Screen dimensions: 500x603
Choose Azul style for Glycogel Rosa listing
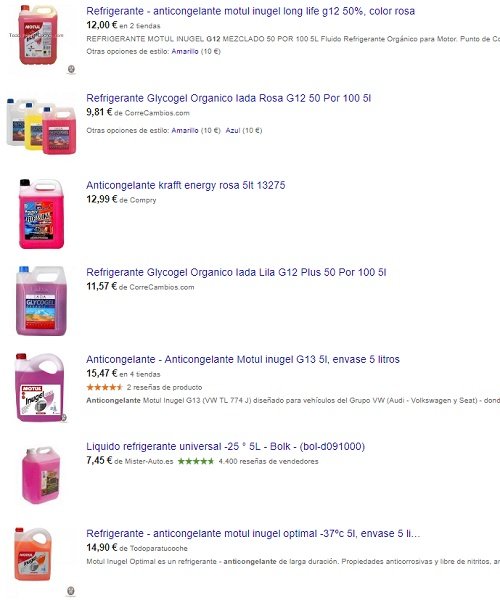pyautogui.click(x=233, y=130)
